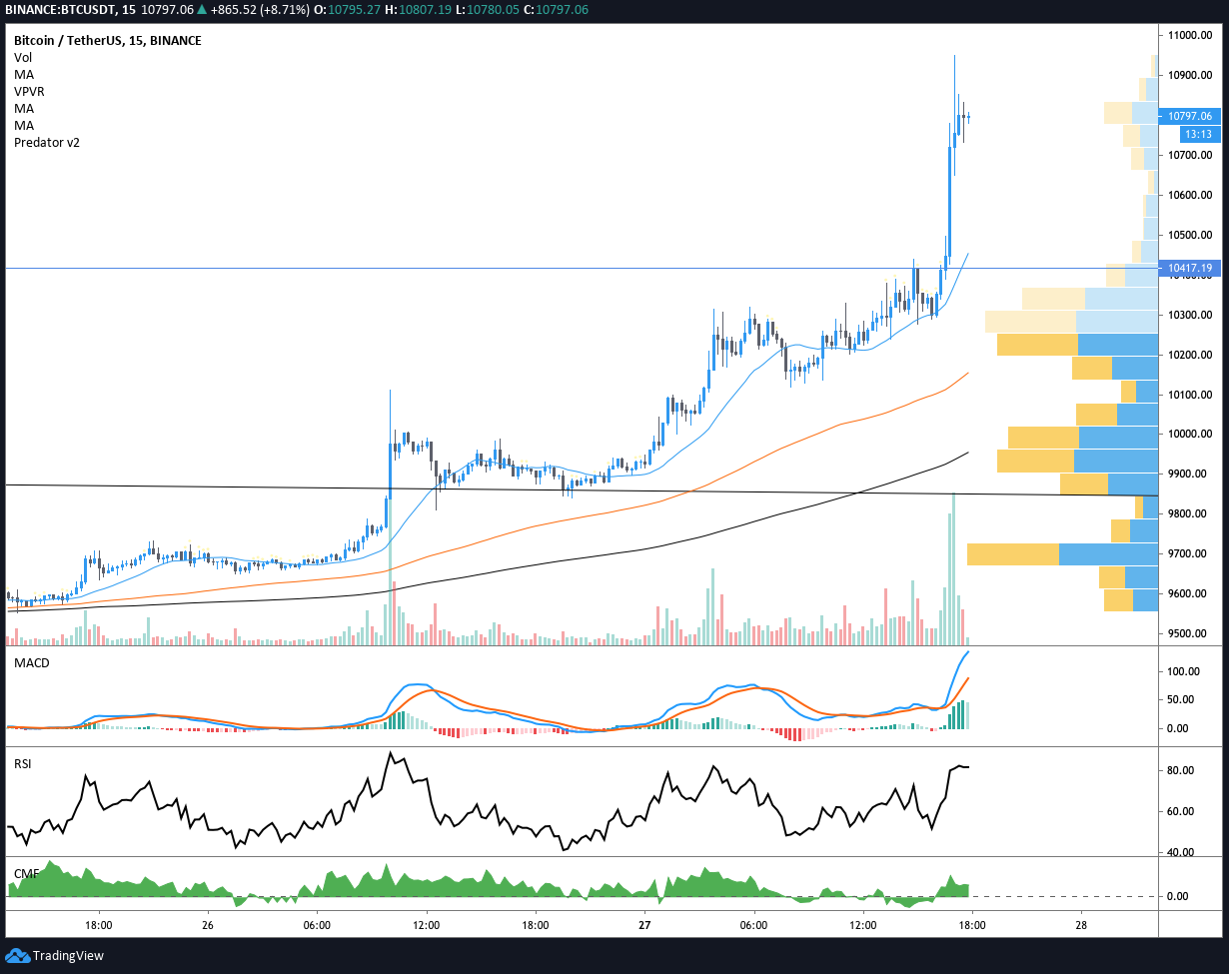The height and width of the screenshot is (974, 1232).
Task: Select the CMF pane label
Action: [x=26, y=874]
